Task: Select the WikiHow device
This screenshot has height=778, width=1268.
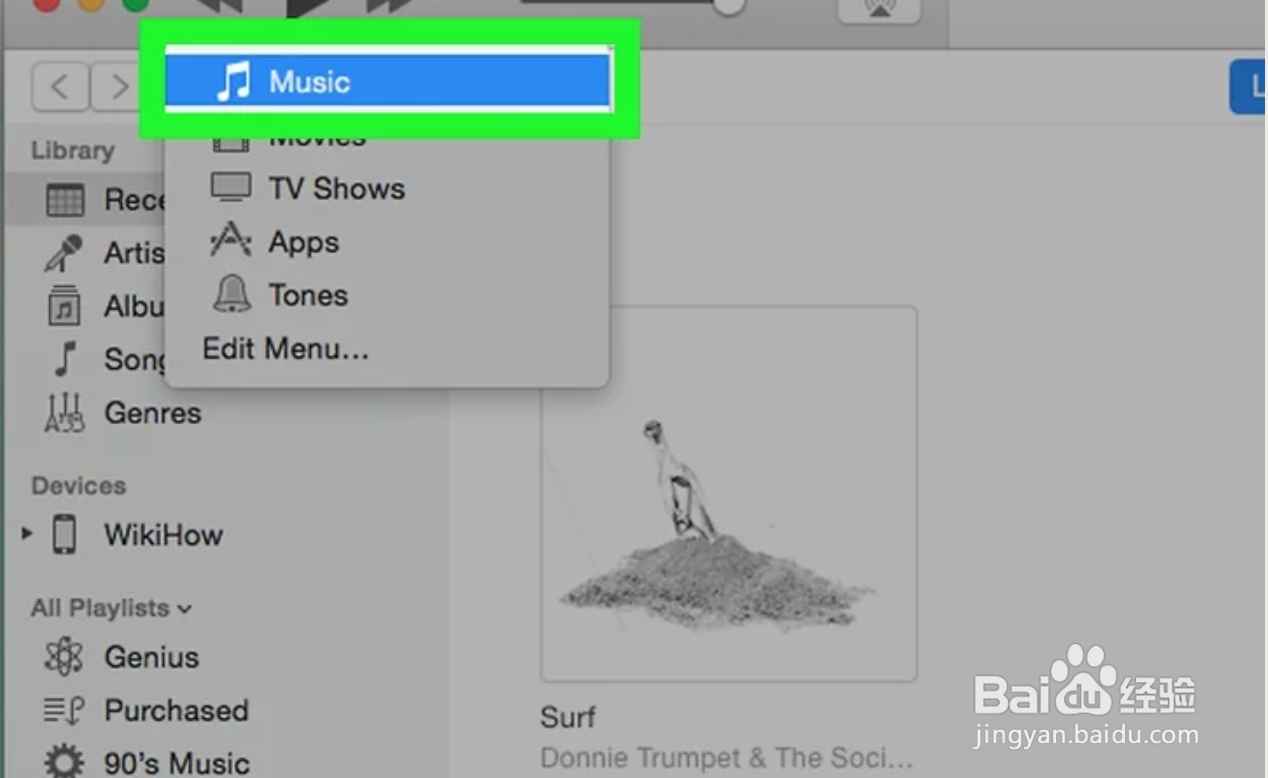Action: pyautogui.click(x=163, y=535)
